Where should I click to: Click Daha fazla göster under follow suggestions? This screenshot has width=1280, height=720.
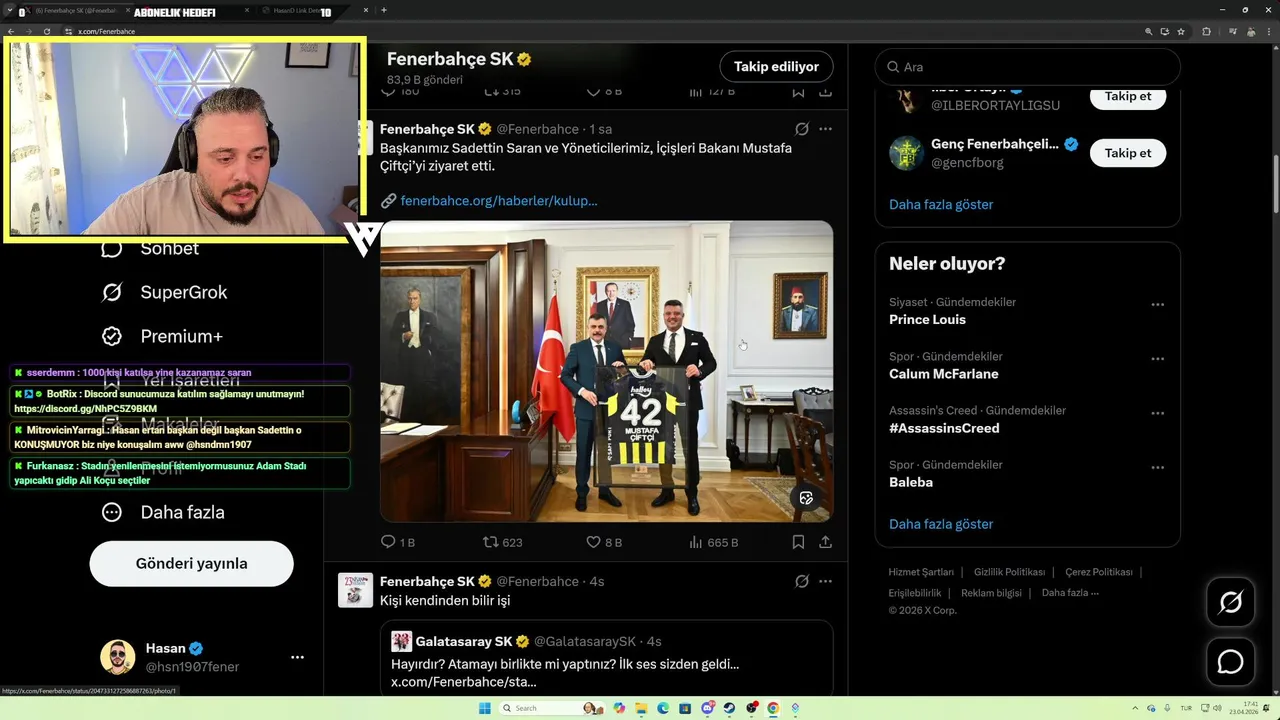coord(941,204)
